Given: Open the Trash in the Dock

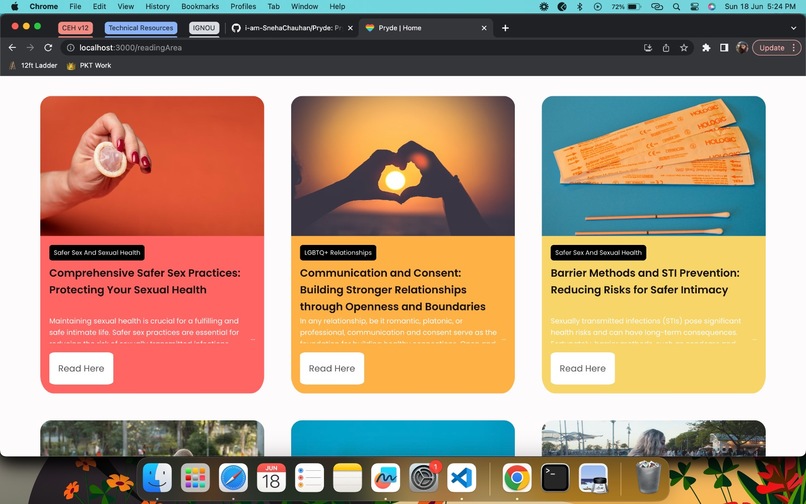Looking at the screenshot, I should click(x=648, y=478).
